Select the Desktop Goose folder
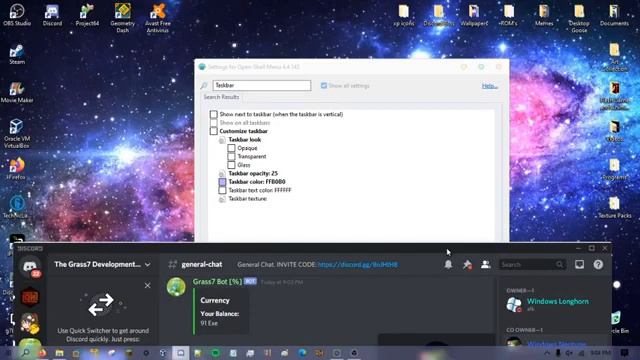 tap(579, 18)
